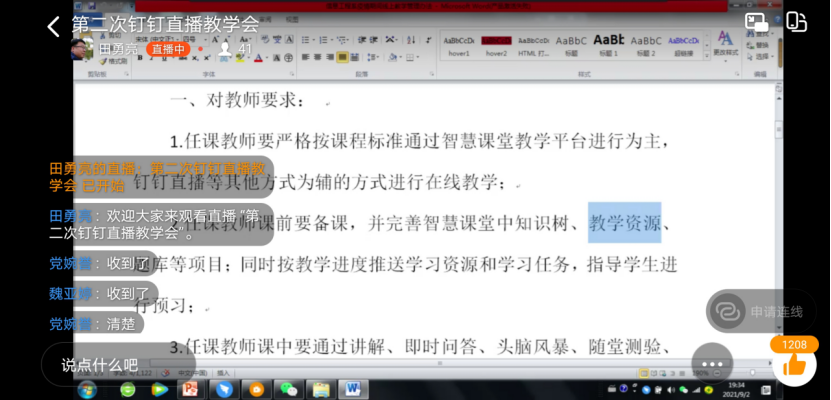831x400 pixels.
Task: Tap 申请连线 to request a connection
Action: pos(761,312)
